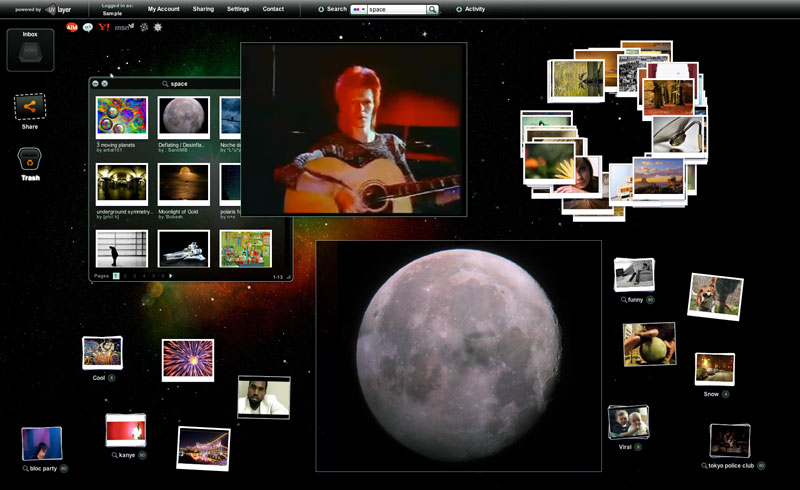This screenshot has height=490, width=800.
Task: Open the night city lights photo
Action: [203, 449]
